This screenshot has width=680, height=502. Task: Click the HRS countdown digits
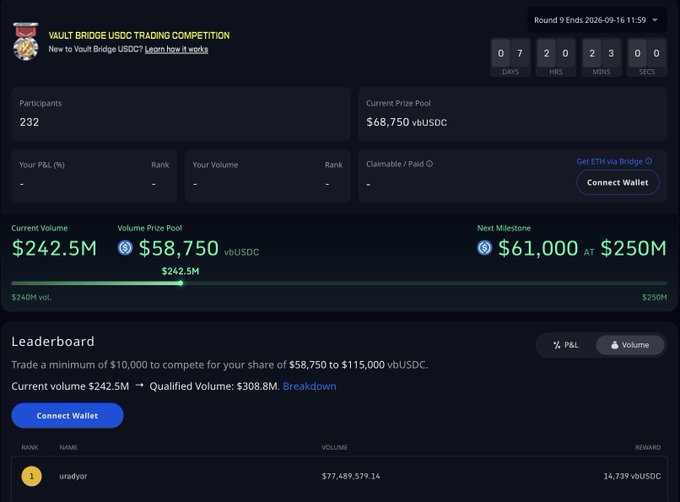click(556, 53)
